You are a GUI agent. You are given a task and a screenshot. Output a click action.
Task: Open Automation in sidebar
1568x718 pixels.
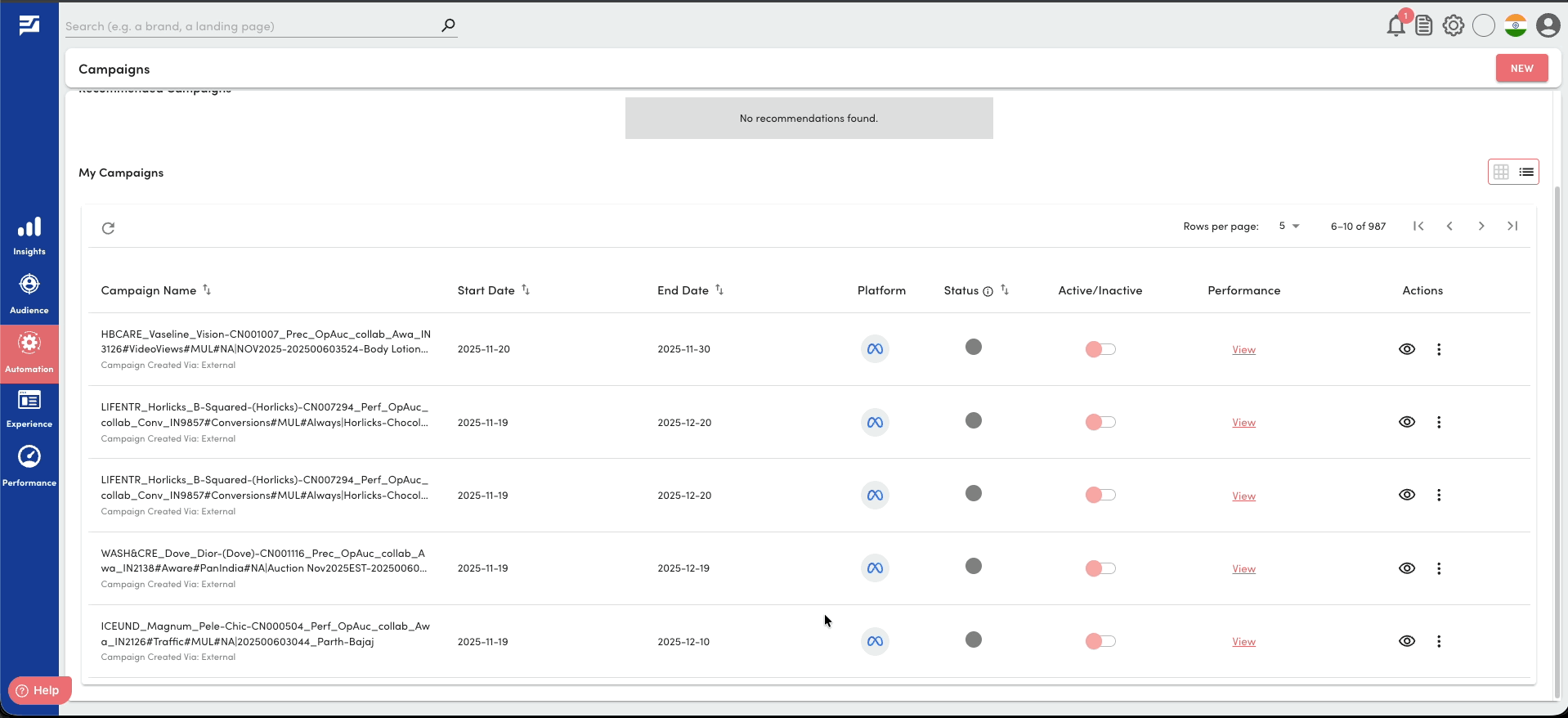coord(29,354)
